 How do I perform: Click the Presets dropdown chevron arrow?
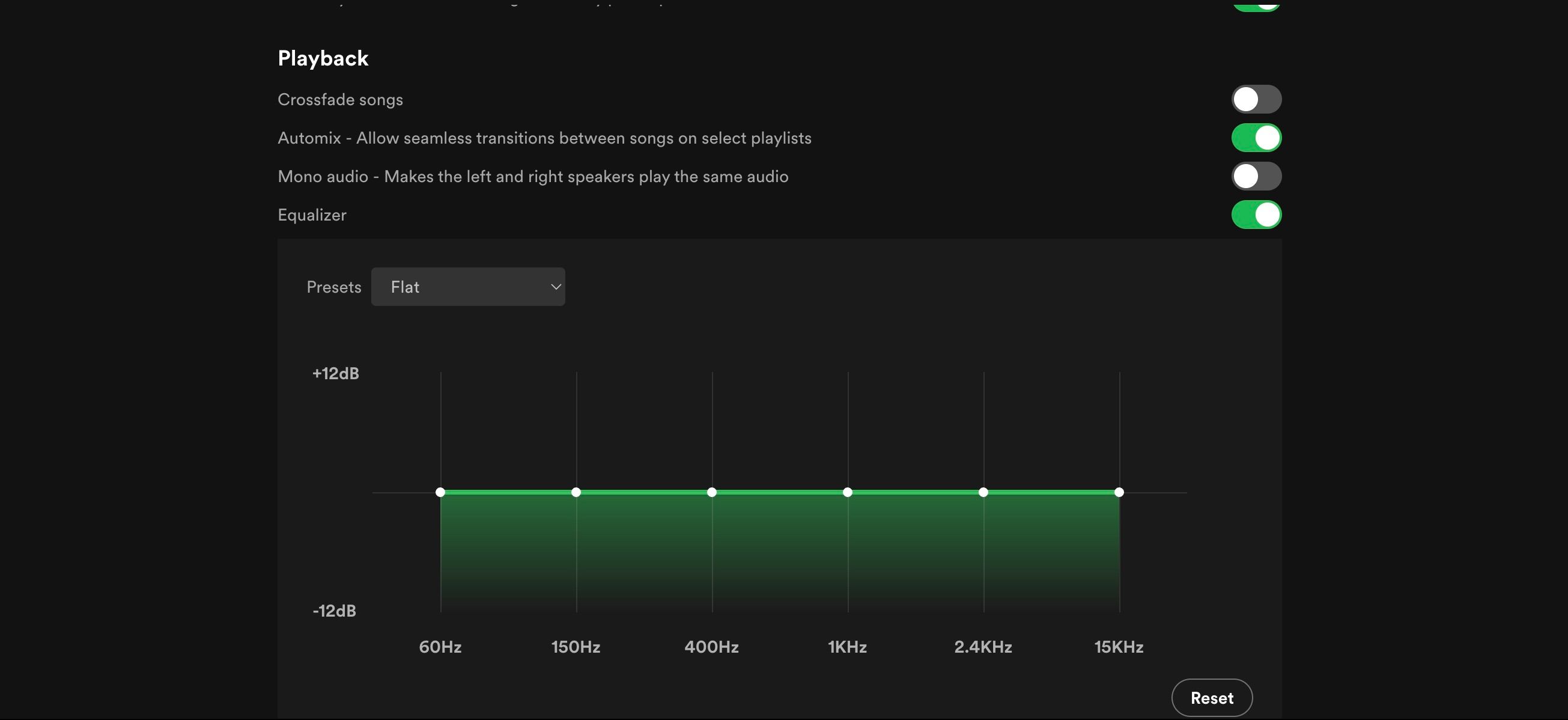pos(555,287)
